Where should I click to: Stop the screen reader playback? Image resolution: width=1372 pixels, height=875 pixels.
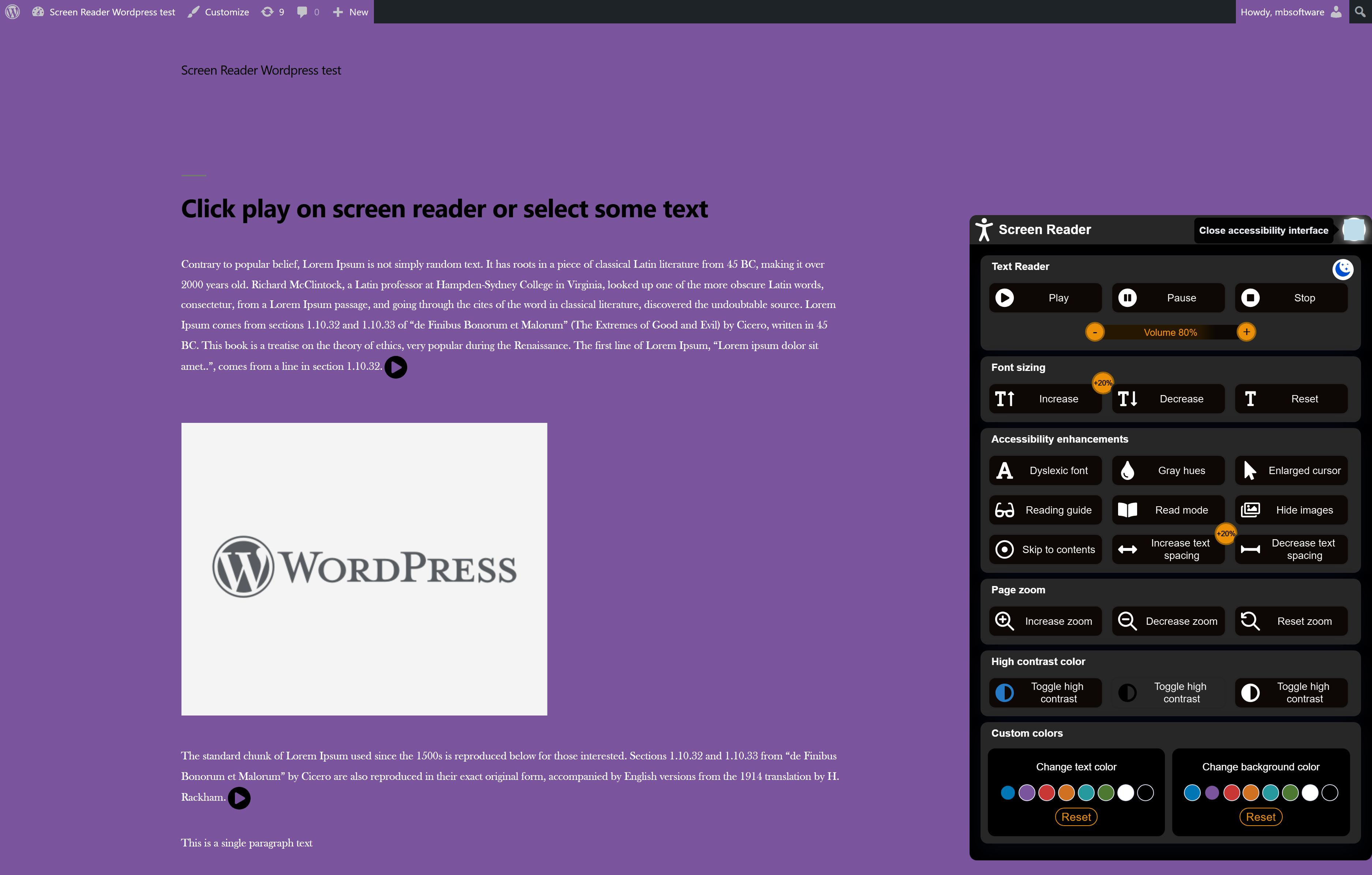coord(1290,298)
